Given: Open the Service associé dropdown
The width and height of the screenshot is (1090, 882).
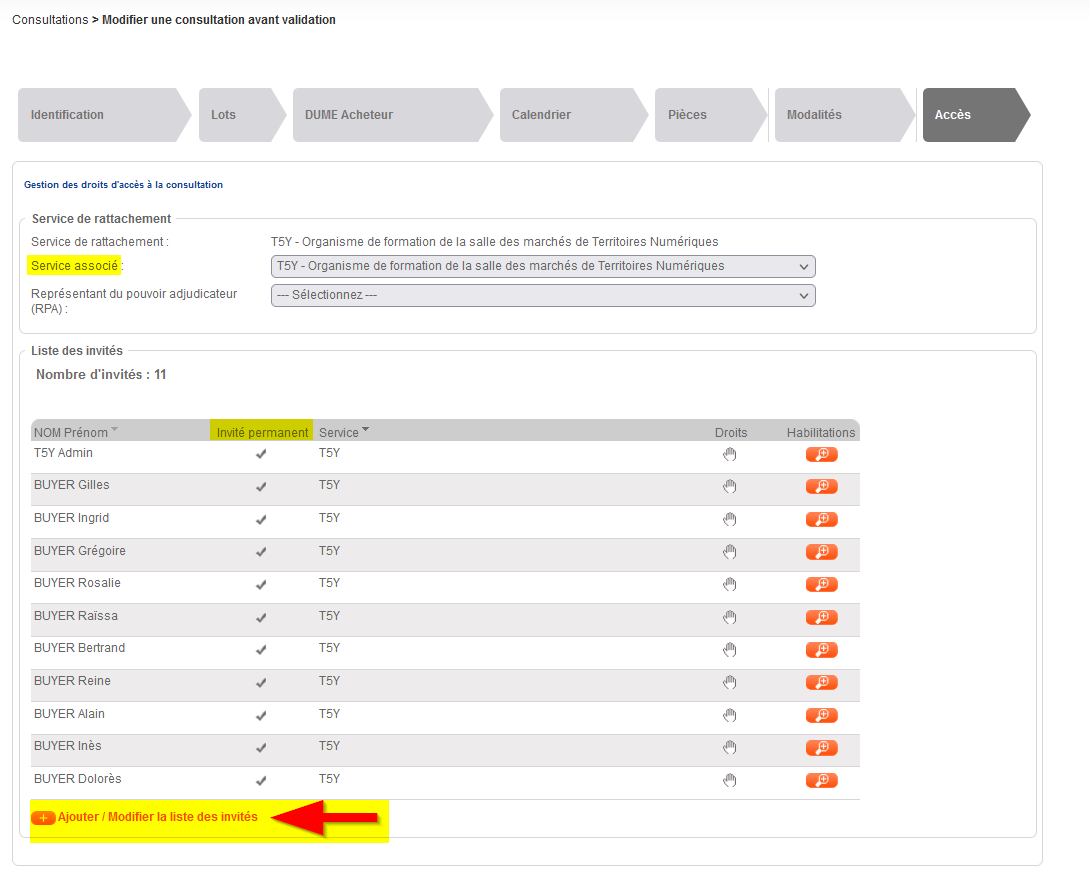Looking at the screenshot, I should (543, 266).
